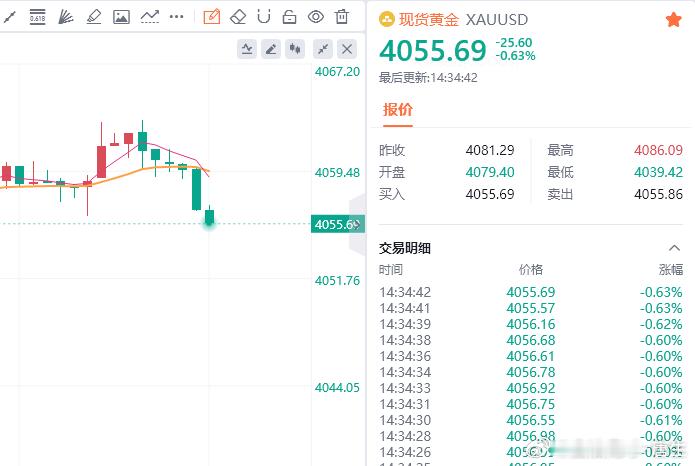Toggle the magnet snap mode
Image resolution: width=695 pixels, height=466 pixels.
(x=264, y=17)
